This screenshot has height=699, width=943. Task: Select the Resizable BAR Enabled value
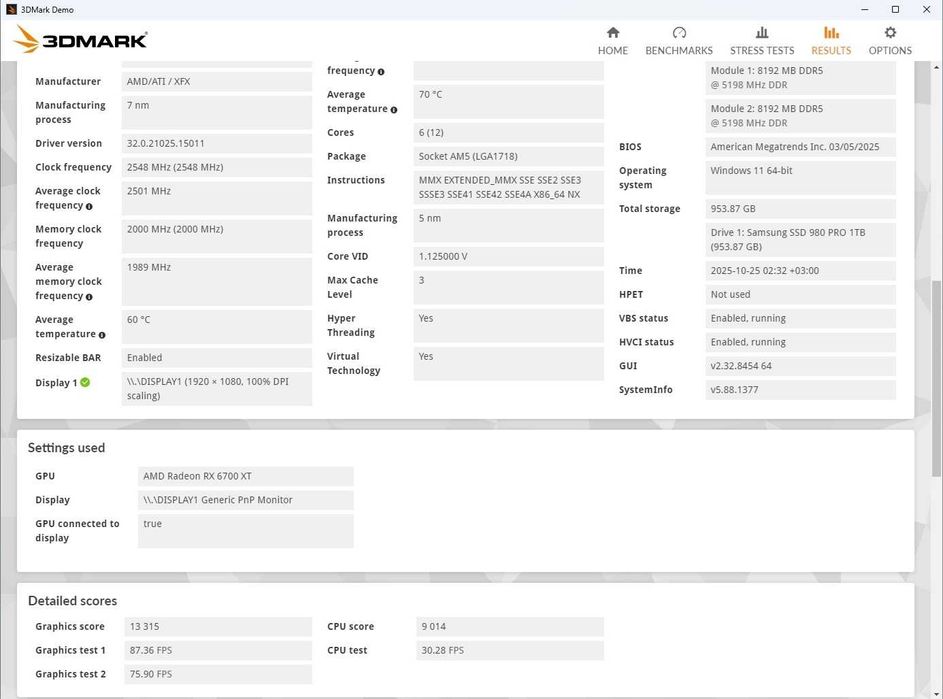coord(217,357)
